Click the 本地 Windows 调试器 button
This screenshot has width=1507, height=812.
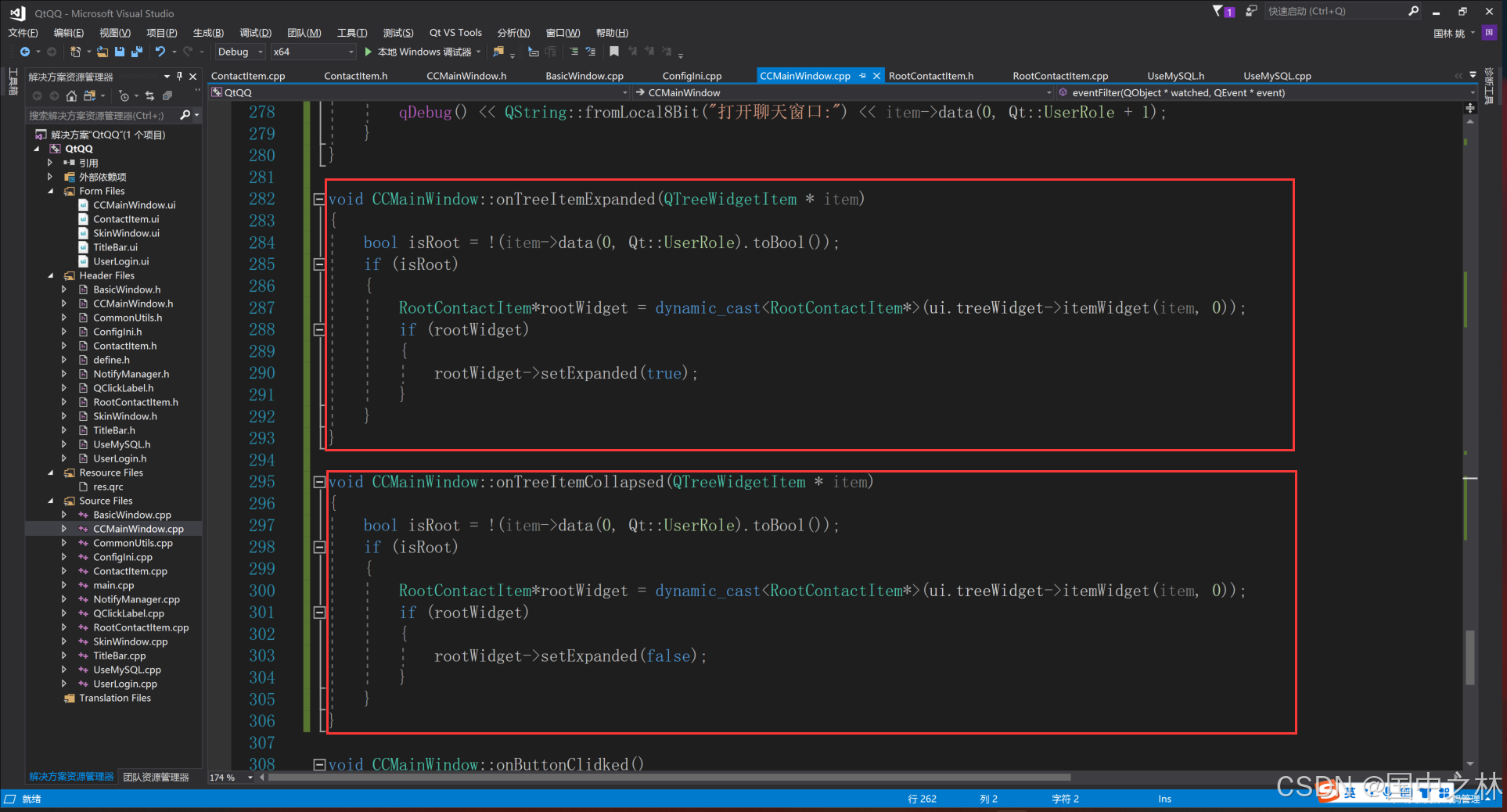click(424, 52)
